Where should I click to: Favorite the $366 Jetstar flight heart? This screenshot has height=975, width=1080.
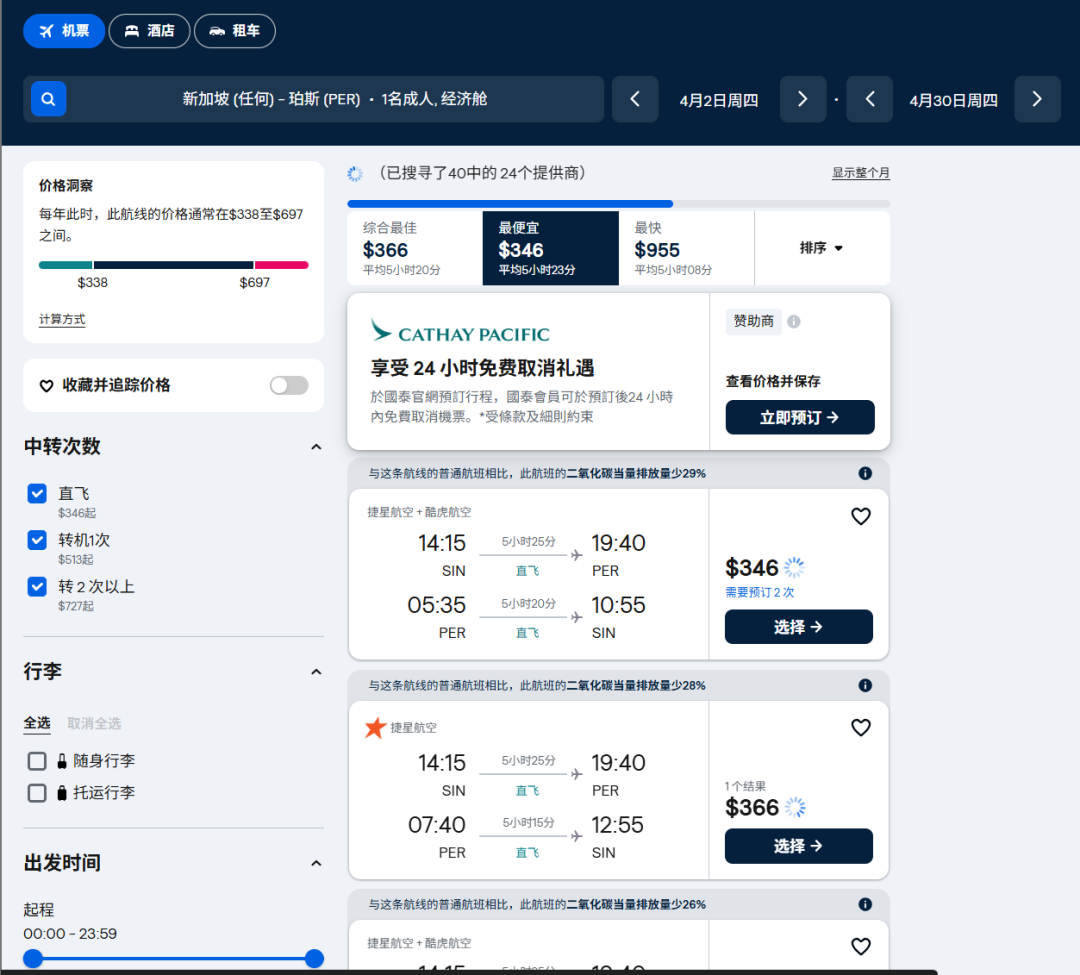pyautogui.click(x=860, y=727)
